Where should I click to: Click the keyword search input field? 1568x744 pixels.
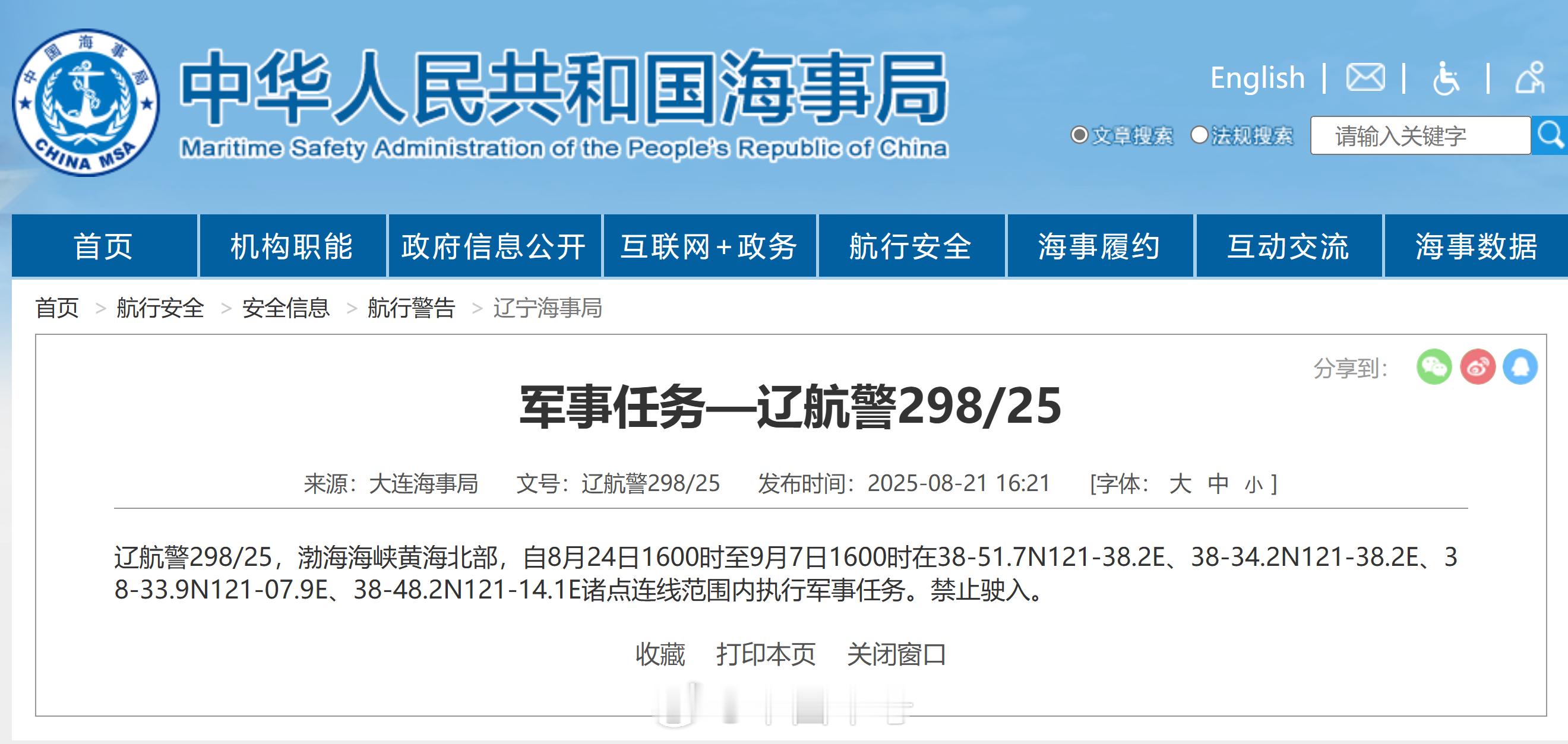click(1421, 135)
